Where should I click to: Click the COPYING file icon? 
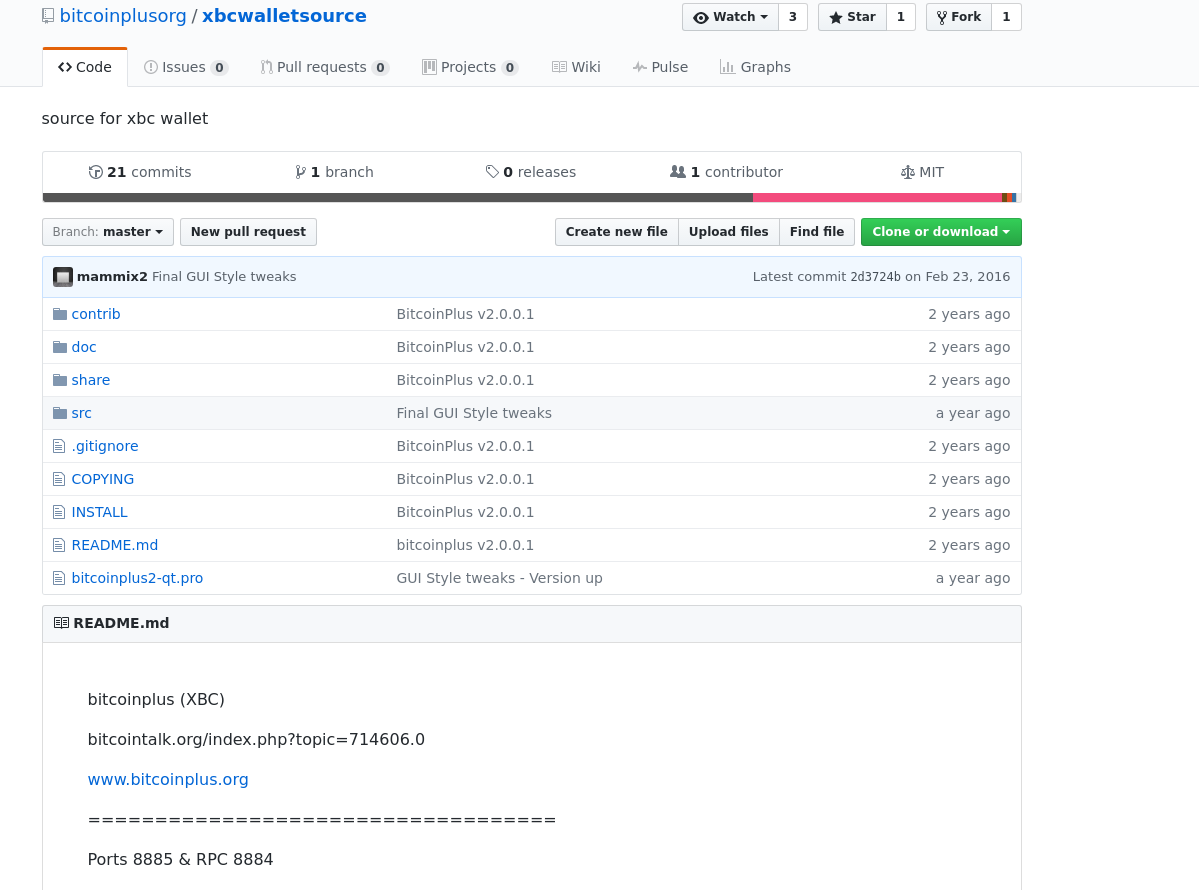point(59,479)
